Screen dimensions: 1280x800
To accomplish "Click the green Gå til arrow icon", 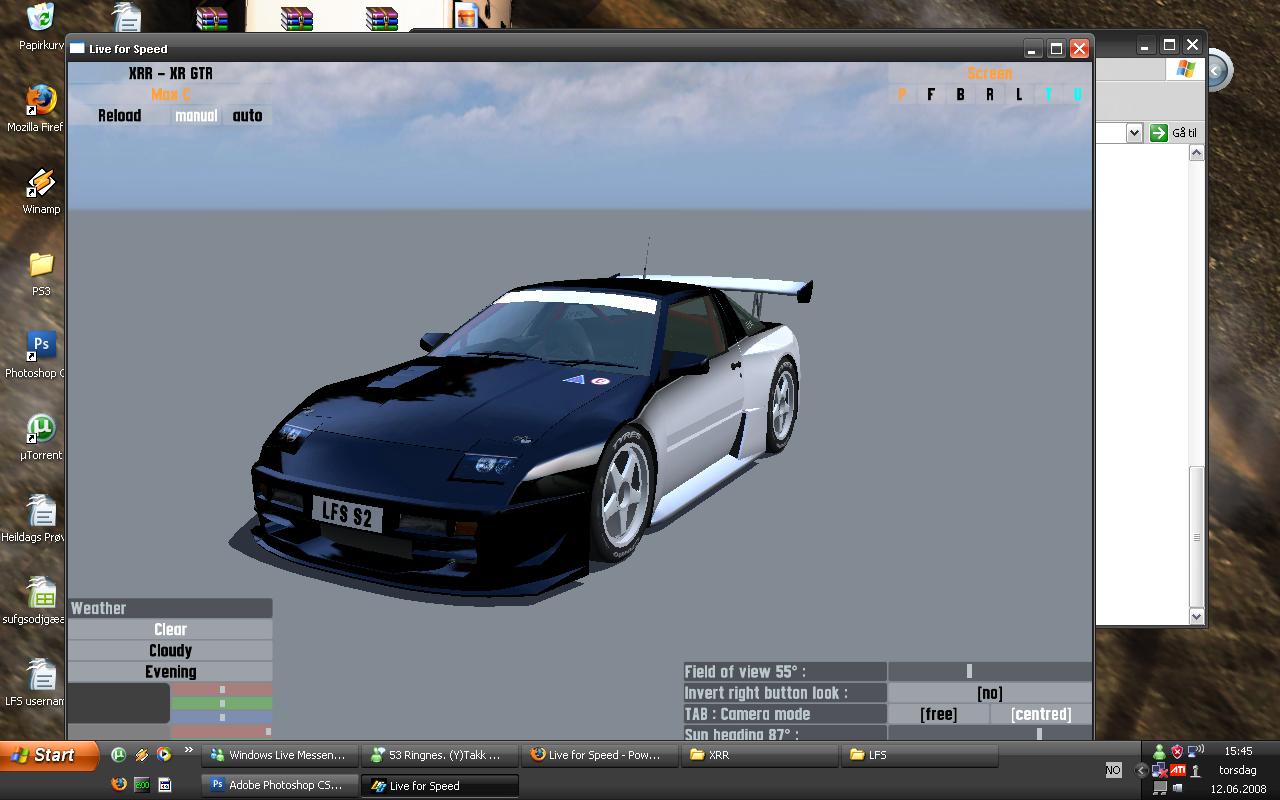I will (1159, 133).
